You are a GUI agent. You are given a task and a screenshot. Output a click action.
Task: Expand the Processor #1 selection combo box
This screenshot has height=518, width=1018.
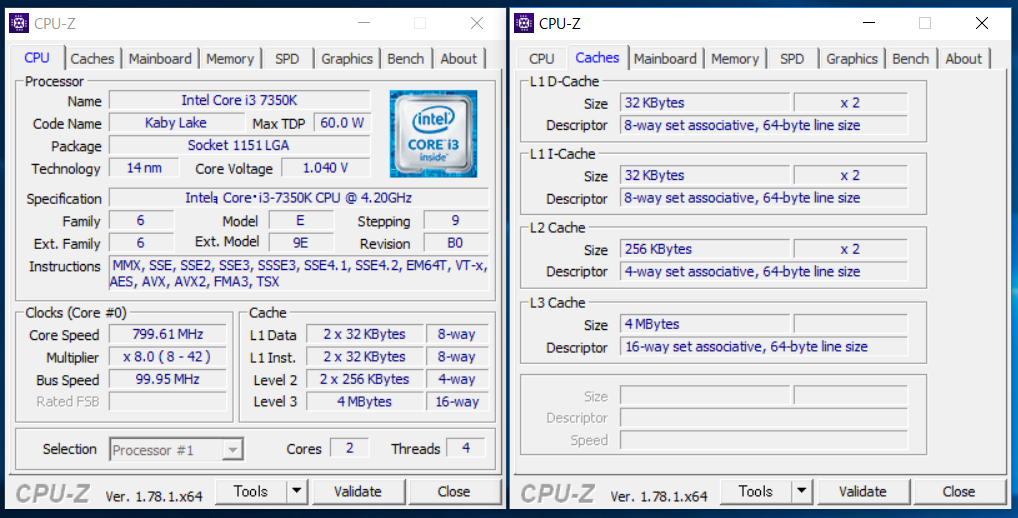tap(176, 449)
